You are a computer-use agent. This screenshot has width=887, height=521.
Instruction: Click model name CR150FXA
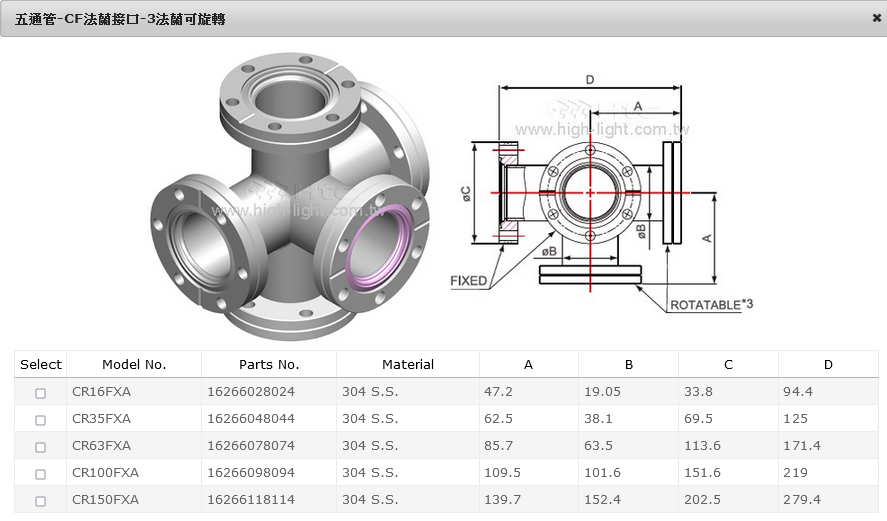tap(105, 500)
